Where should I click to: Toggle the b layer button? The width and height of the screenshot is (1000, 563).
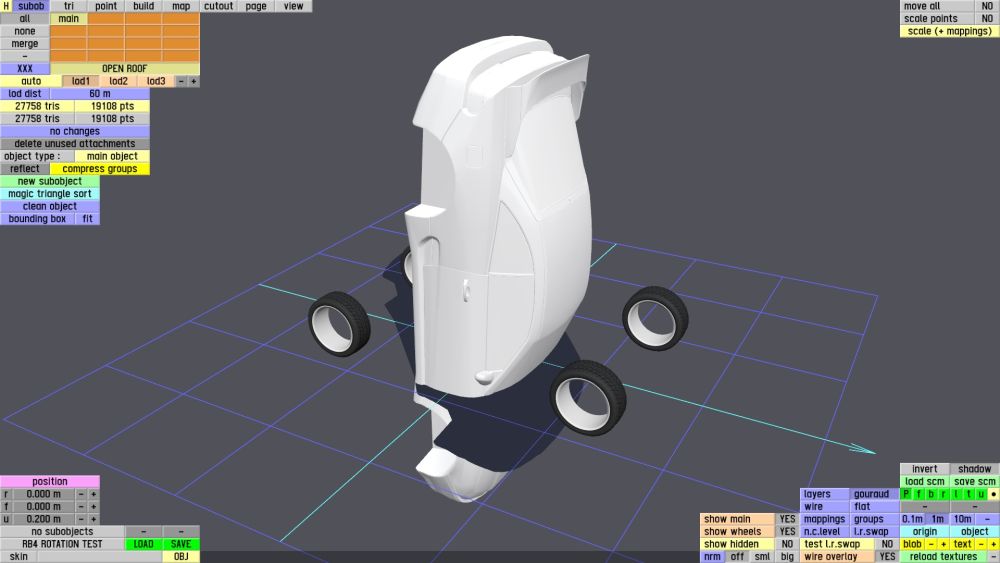pyautogui.click(x=931, y=494)
